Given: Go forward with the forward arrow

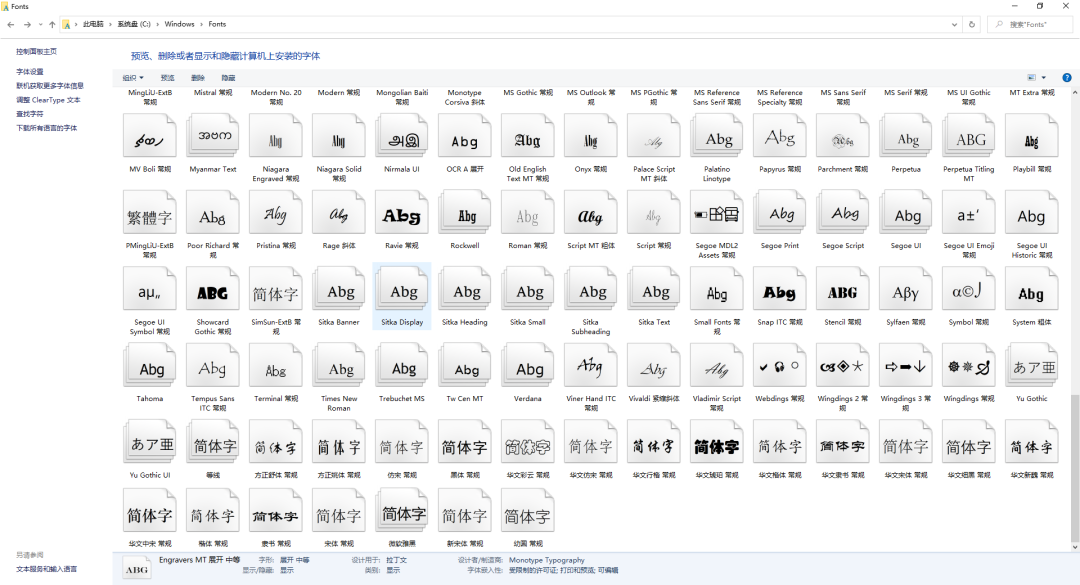Looking at the screenshot, I should (27, 24).
